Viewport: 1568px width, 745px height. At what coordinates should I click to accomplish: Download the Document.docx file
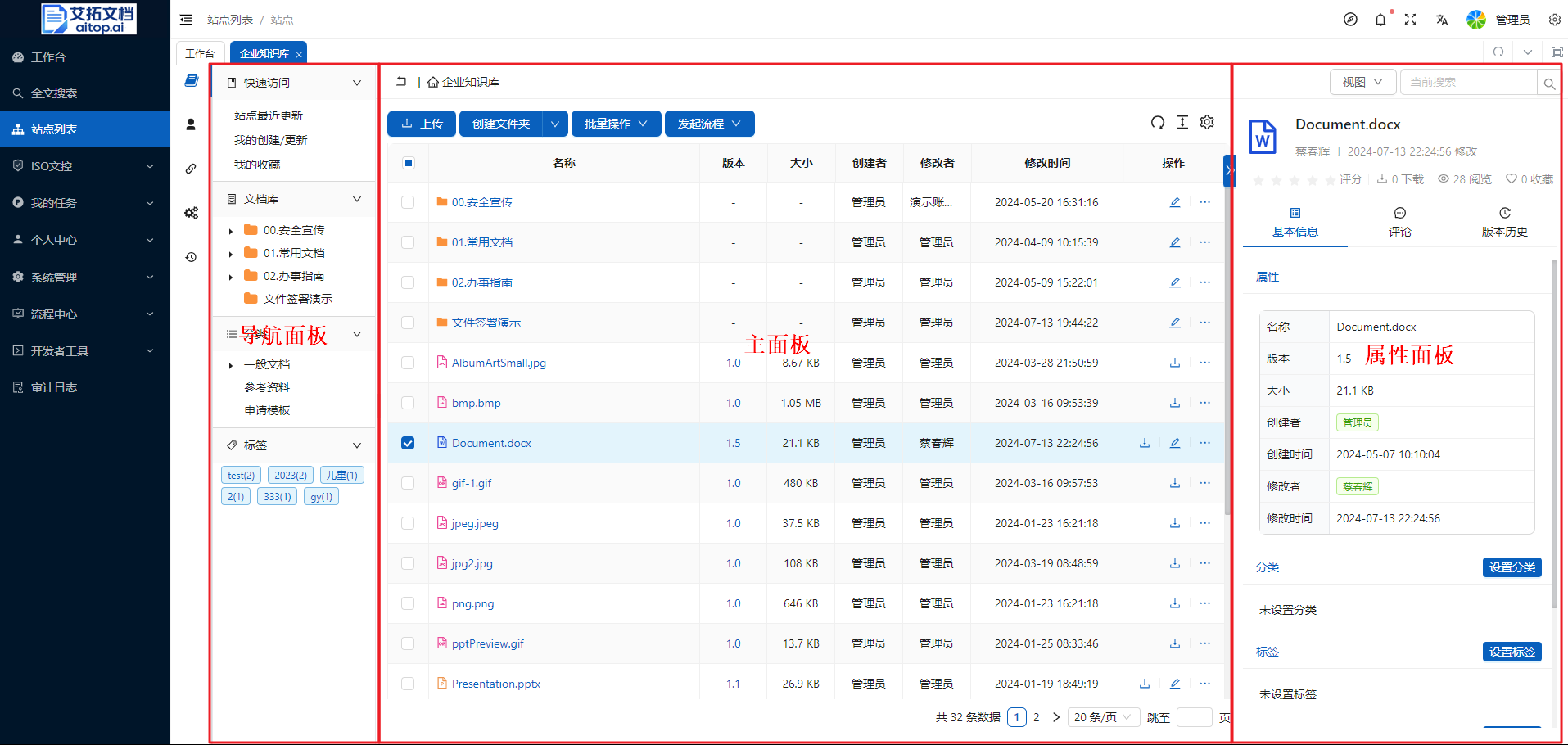coord(1145,443)
